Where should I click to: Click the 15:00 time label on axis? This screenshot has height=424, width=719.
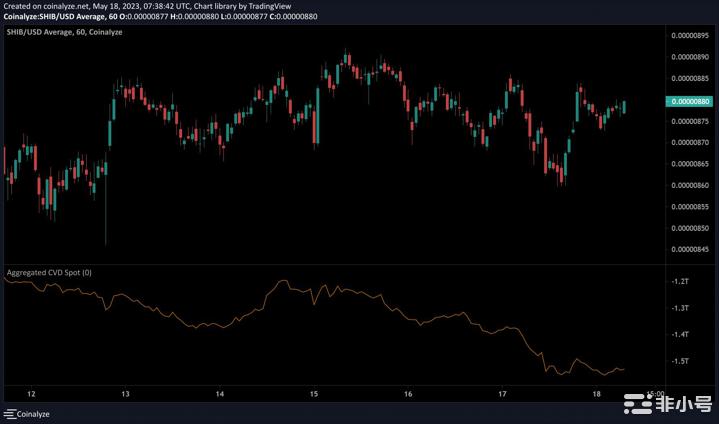(x=655, y=393)
